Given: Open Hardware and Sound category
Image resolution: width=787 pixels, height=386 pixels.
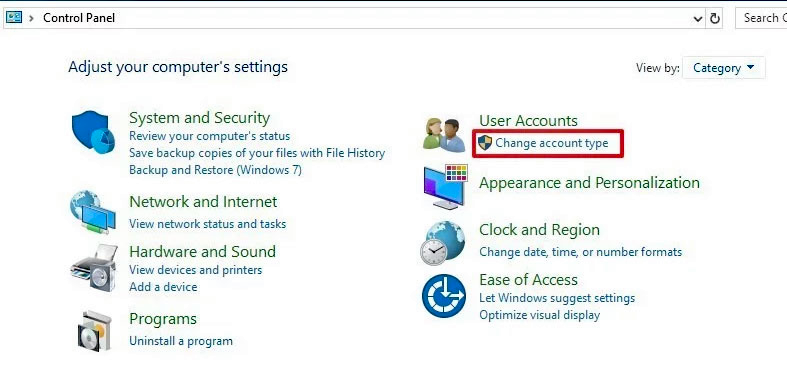Looking at the screenshot, I should (202, 251).
